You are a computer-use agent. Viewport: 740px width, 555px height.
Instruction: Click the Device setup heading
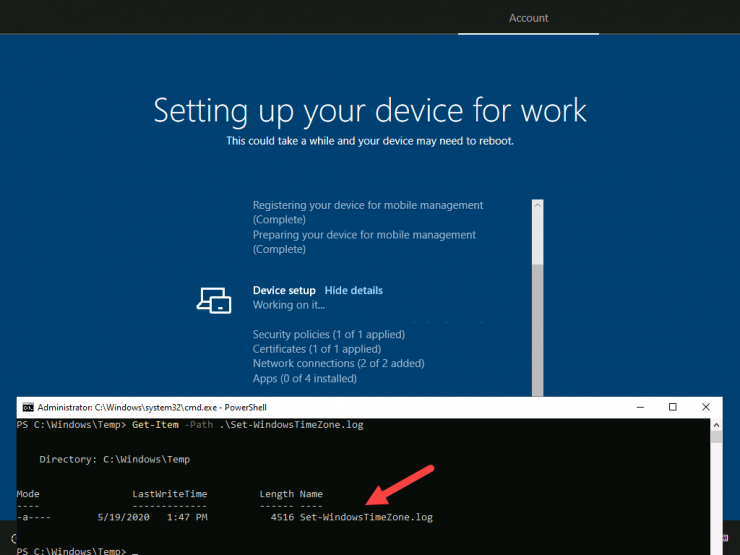pyautogui.click(x=284, y=290)
